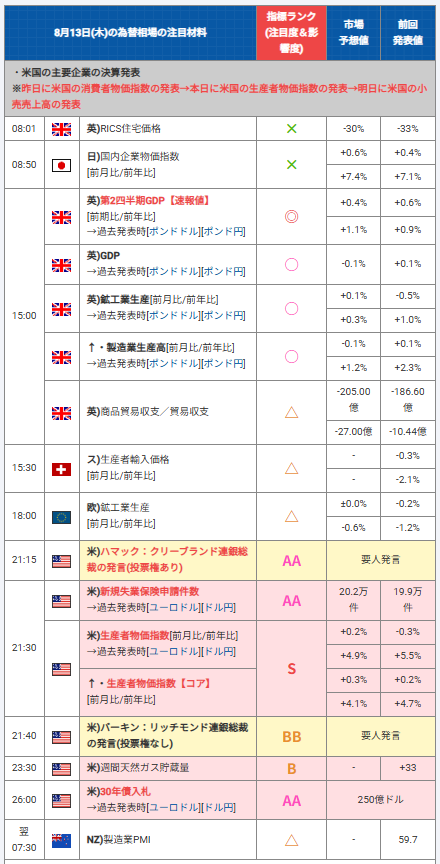Click the 前回発表値 column header
440x864 pixels.
pos(408,33)
